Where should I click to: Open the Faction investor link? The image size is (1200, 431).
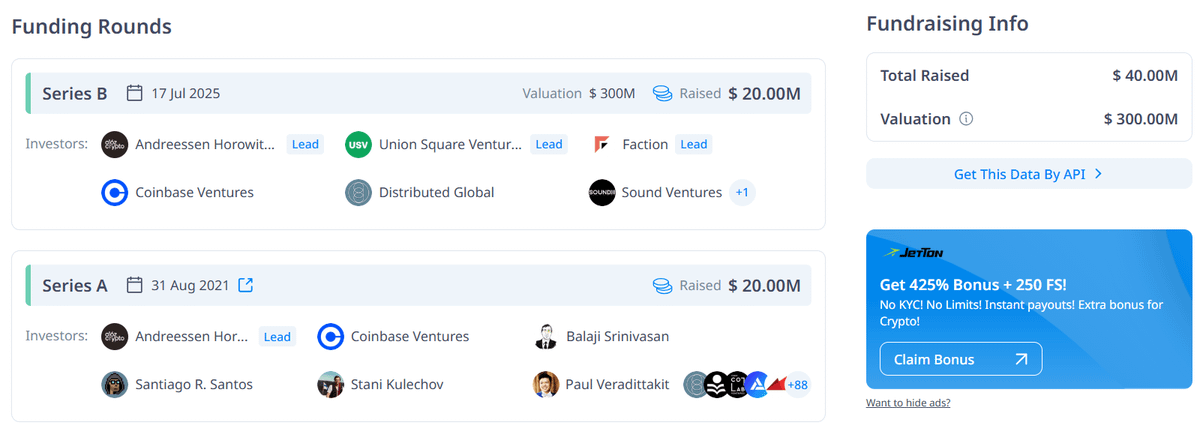click(x=645, y=145)
